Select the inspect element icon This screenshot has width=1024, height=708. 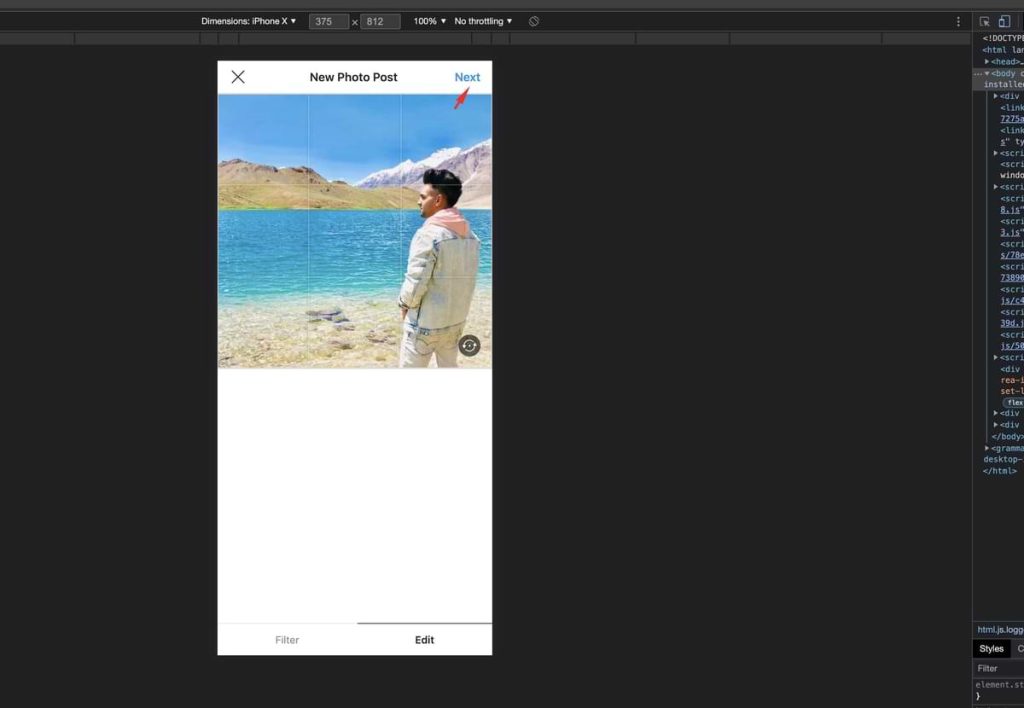[x=986, y=20]
